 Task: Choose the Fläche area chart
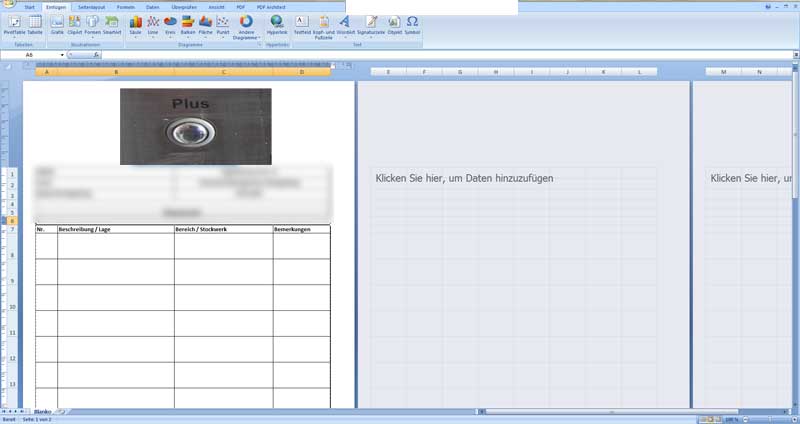click(x=206, y=27)
